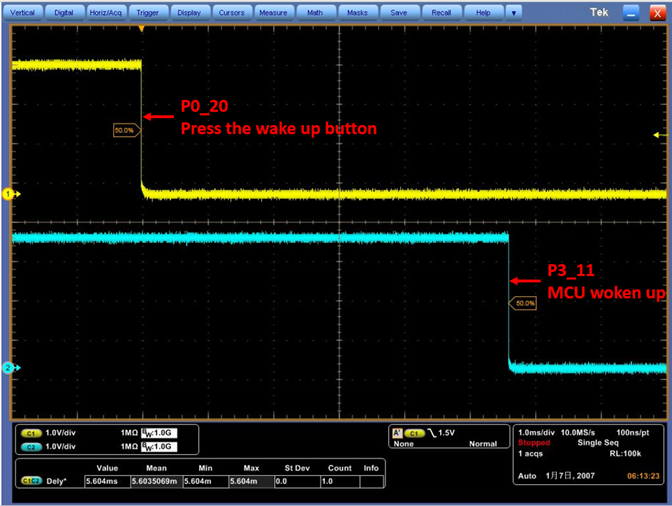This screenshot has height=506, width=672.
Task: Select channel 1 ground reference marker
Action: (x=8, y=194)
